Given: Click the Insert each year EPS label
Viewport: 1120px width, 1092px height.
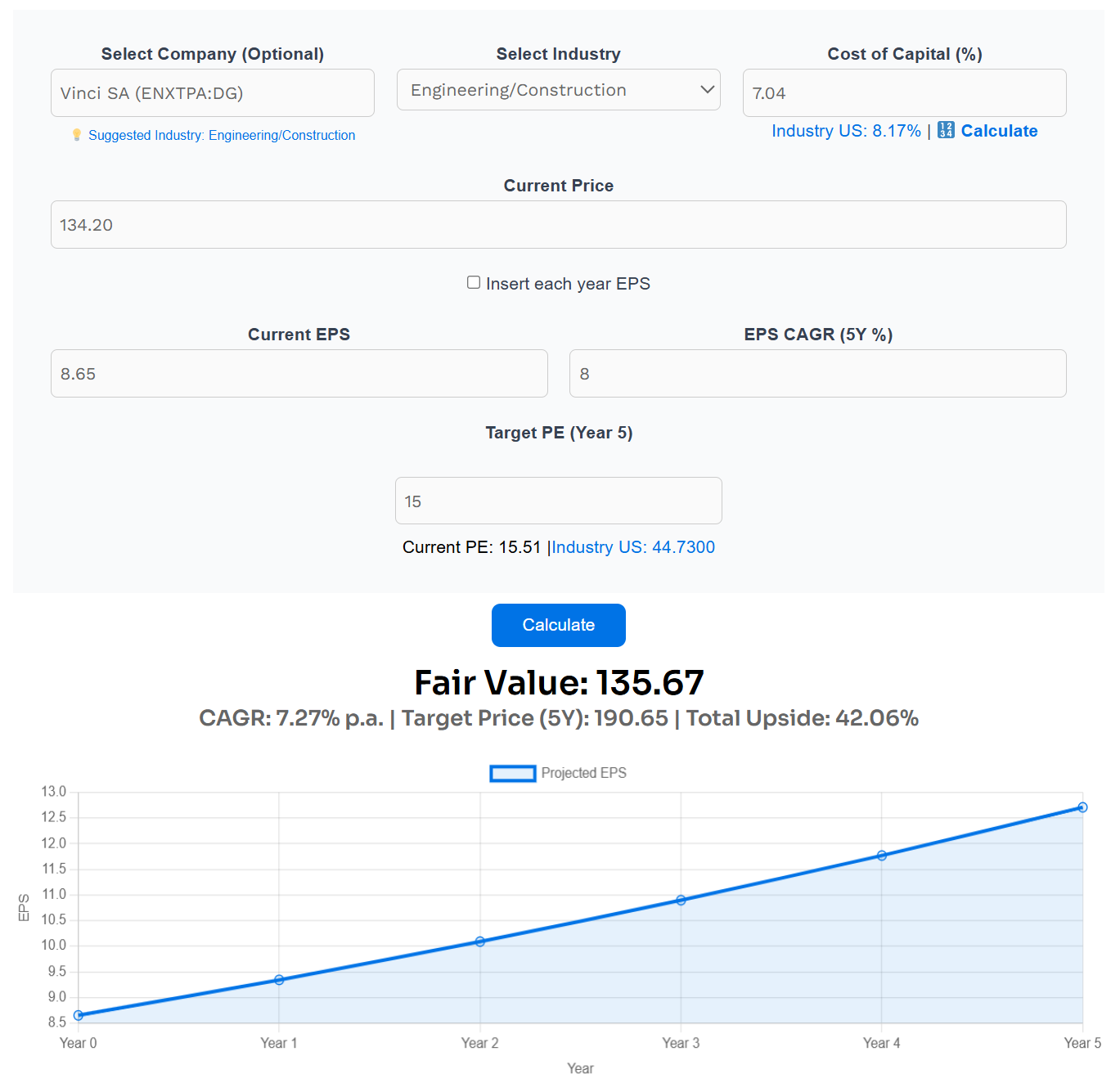Looking at the screenshot, I should pyautogui.click(x=568, y=284).
